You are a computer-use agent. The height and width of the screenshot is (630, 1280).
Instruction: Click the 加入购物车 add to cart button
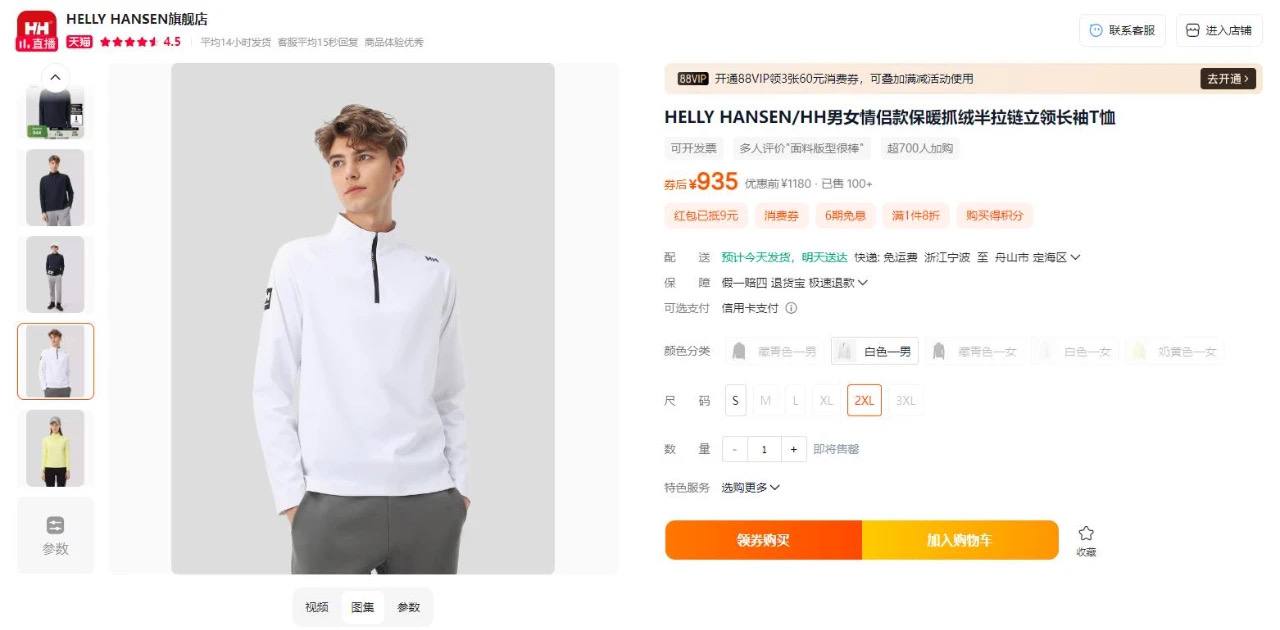(960, 540)
